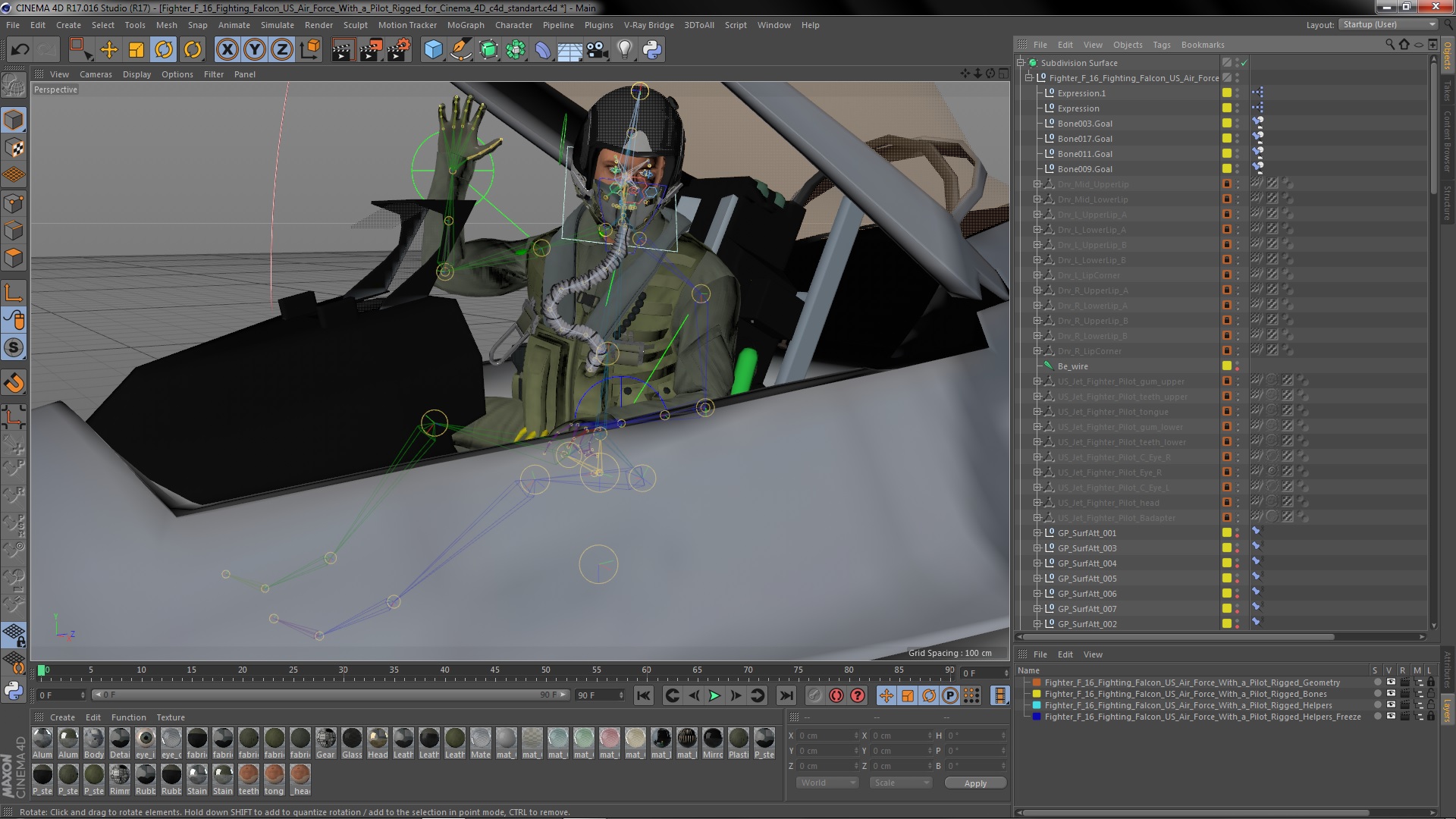Collapse Fighter_F_16 null hierarchy
This screenshot has height=819, width=1456.
tap(1029, 78)
